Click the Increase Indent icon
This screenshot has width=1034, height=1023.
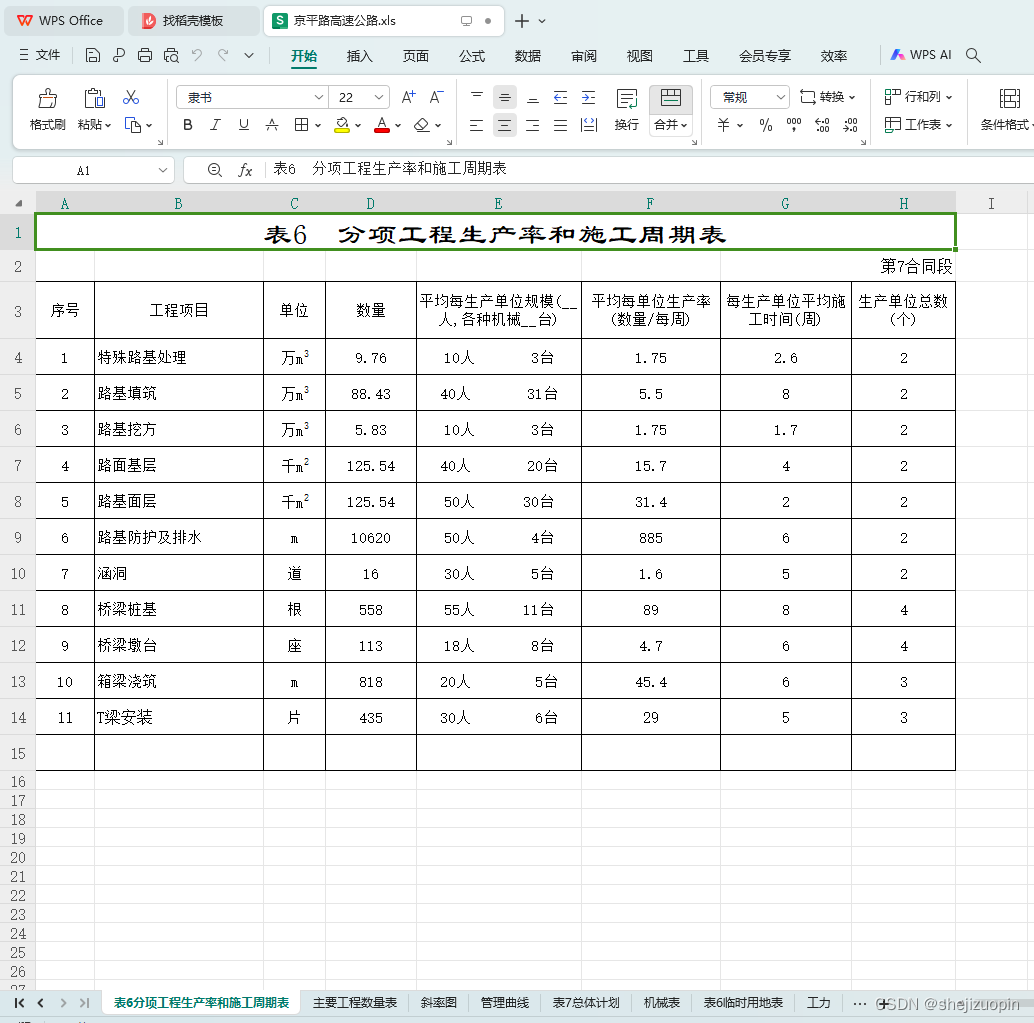[588, 98]
